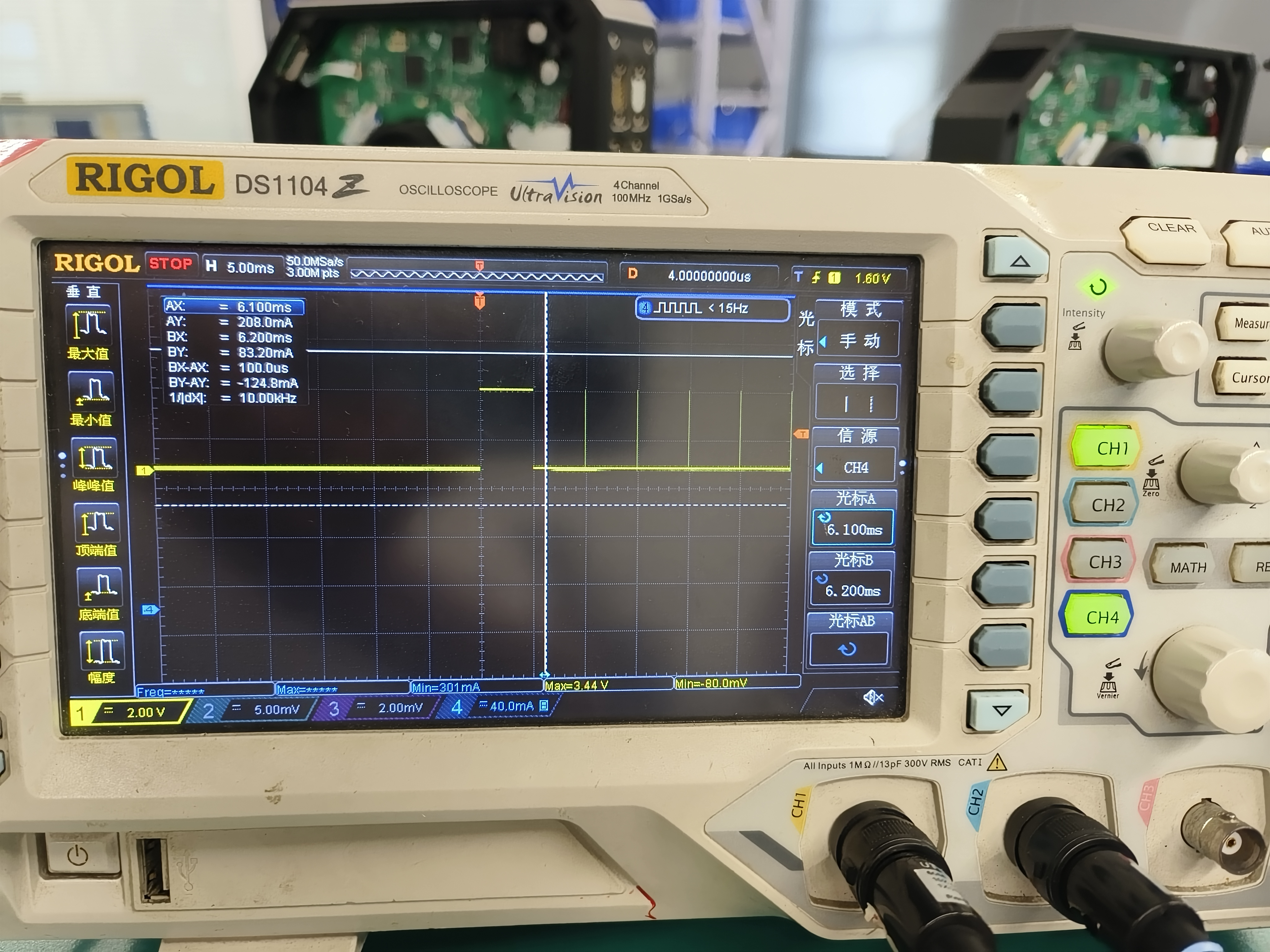Click the Intensity push icon
Screen dimensions: 1270x952
click(1076, 336)
